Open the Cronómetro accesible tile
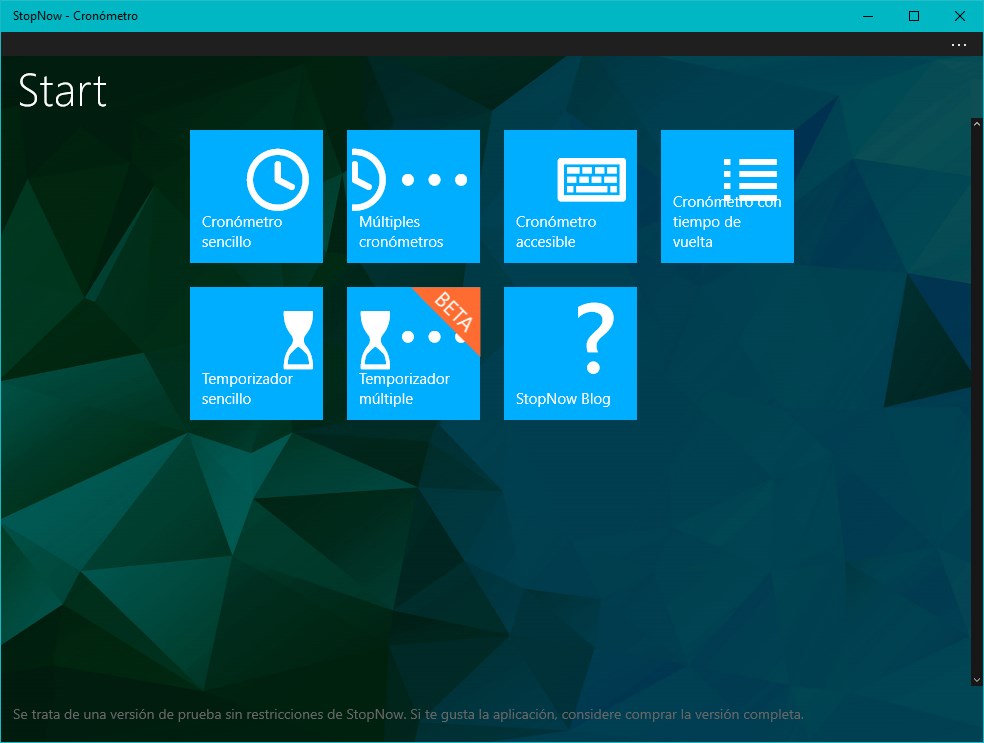Image resolution: width=984 pixels, height=743 pixels. coord(570,196)
